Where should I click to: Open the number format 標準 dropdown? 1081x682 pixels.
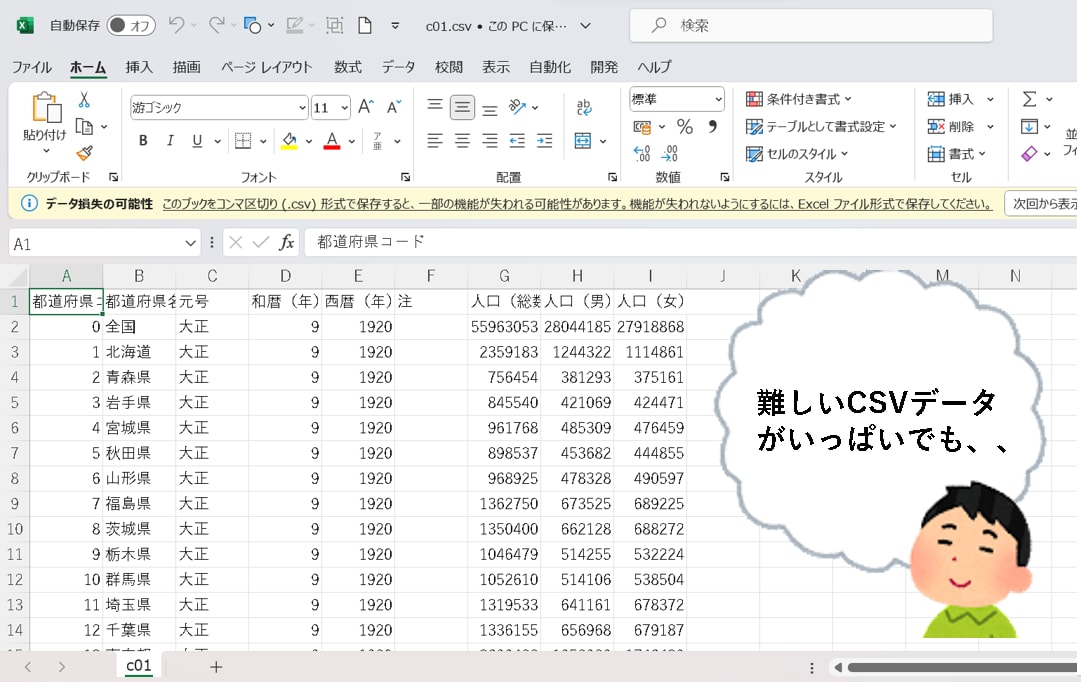(x=718, y=99)
